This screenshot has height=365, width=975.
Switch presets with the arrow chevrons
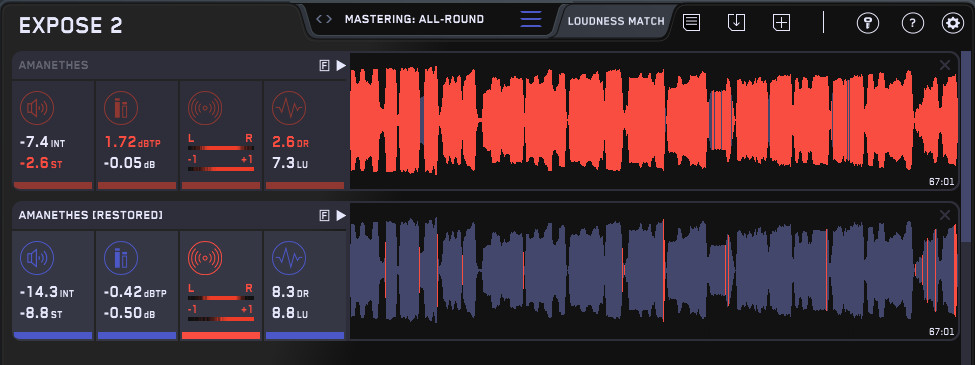(324, 19)
